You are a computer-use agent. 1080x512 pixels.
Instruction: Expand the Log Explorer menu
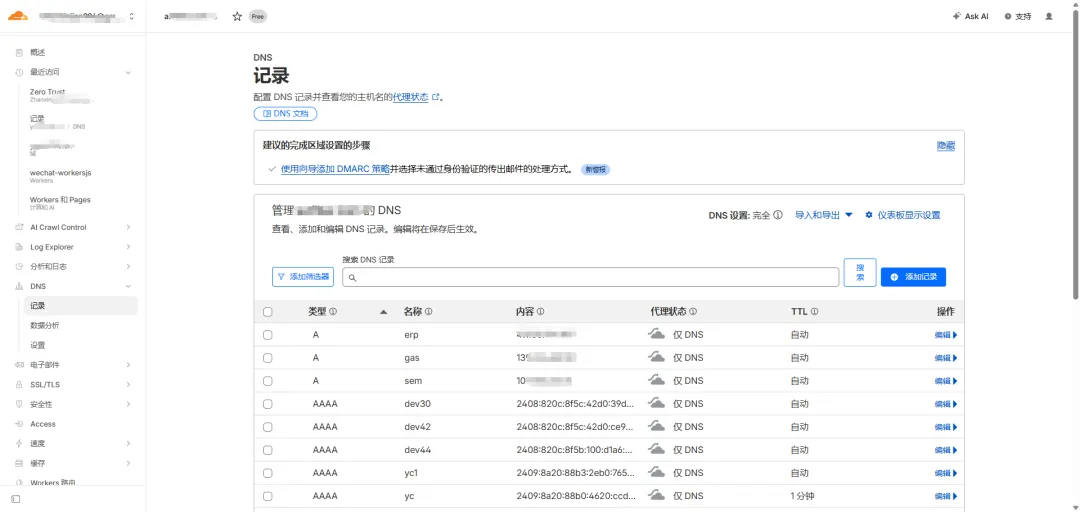(x=128, y=247)
